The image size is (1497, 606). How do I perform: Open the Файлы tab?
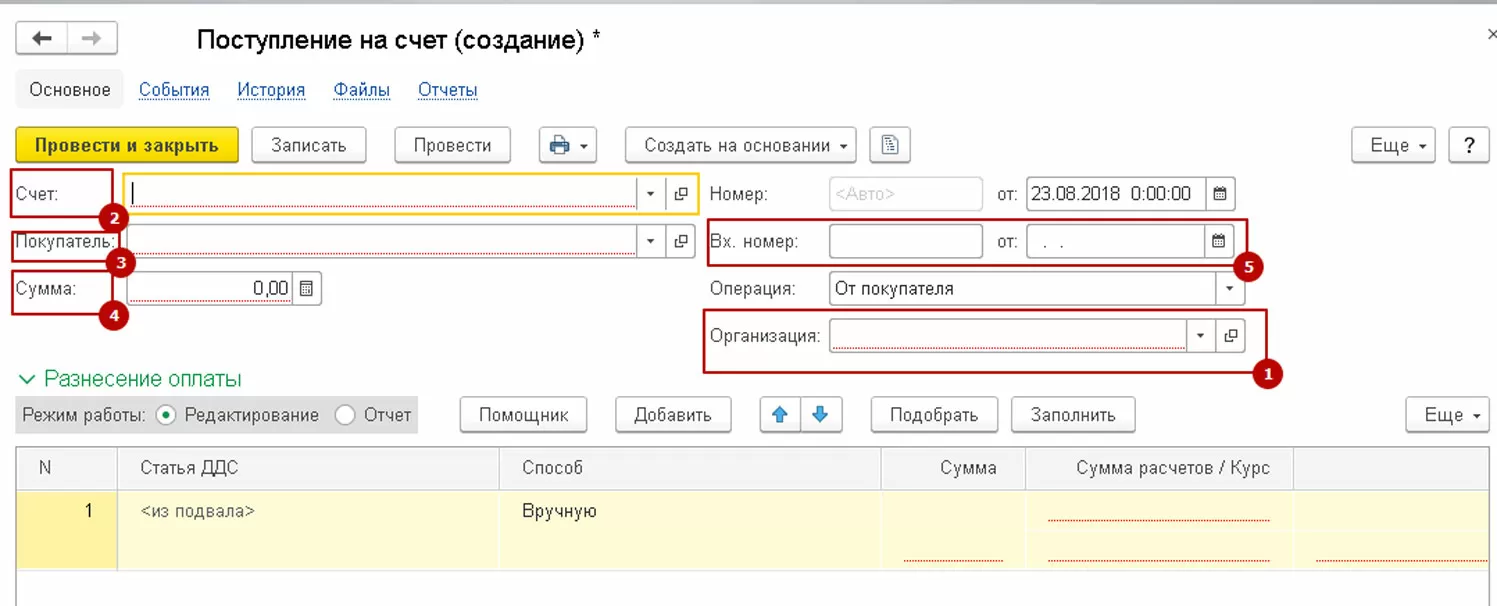(361, 90)
